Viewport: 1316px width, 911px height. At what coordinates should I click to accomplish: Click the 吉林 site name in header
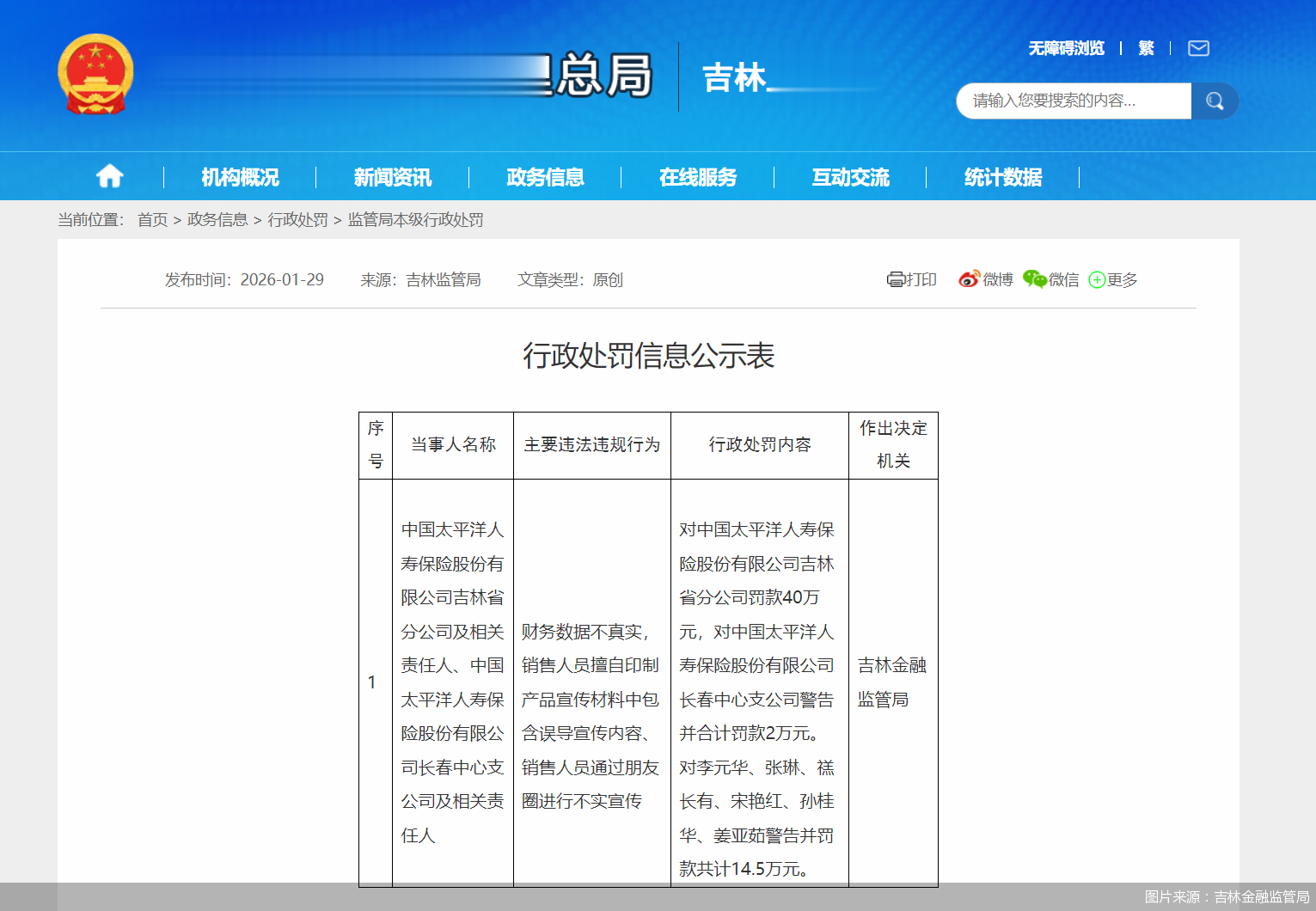[x=734, y=77]
